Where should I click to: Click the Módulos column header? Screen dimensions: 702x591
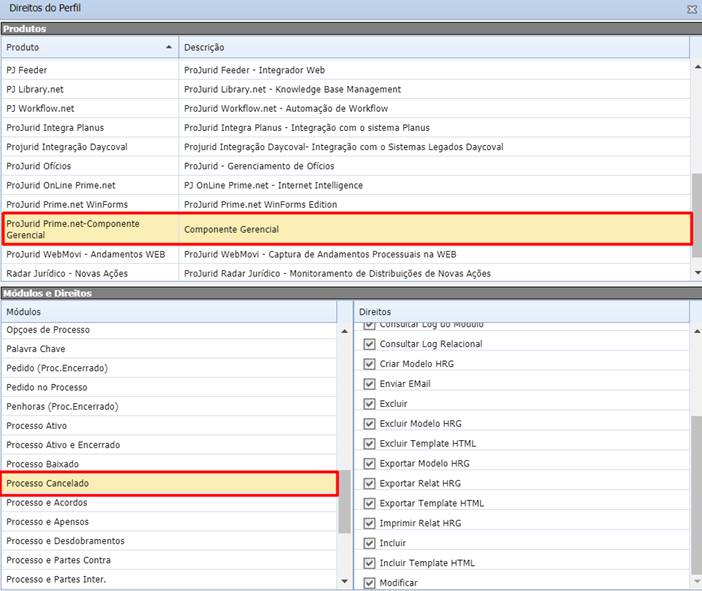[168, 312]
